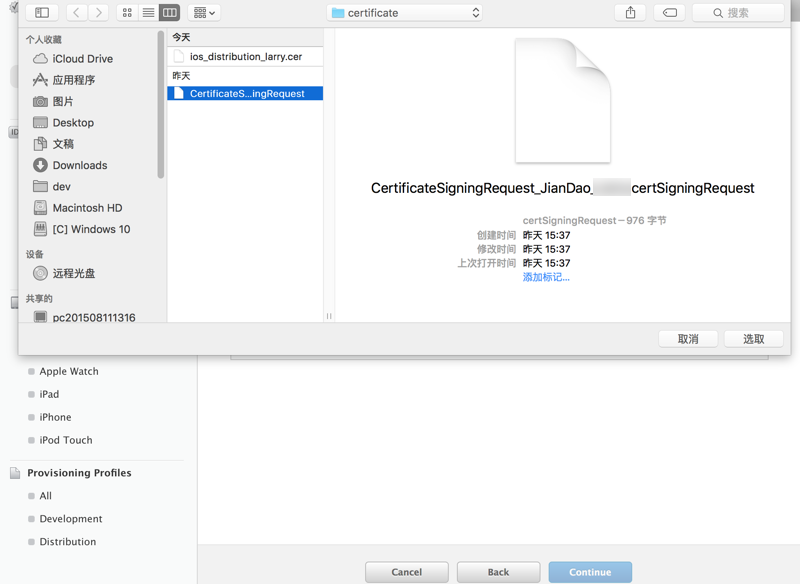This screenshot has height=584, width=800.
Task: Click 添加标记... link
Action: (546, 277)
